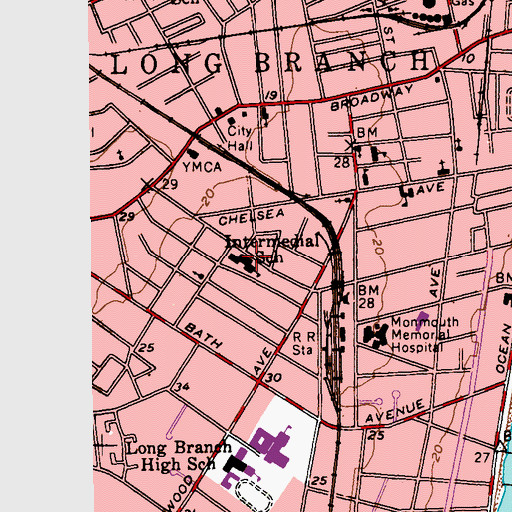Click the Monmouth Memorial Hospital building symbol

376,336
